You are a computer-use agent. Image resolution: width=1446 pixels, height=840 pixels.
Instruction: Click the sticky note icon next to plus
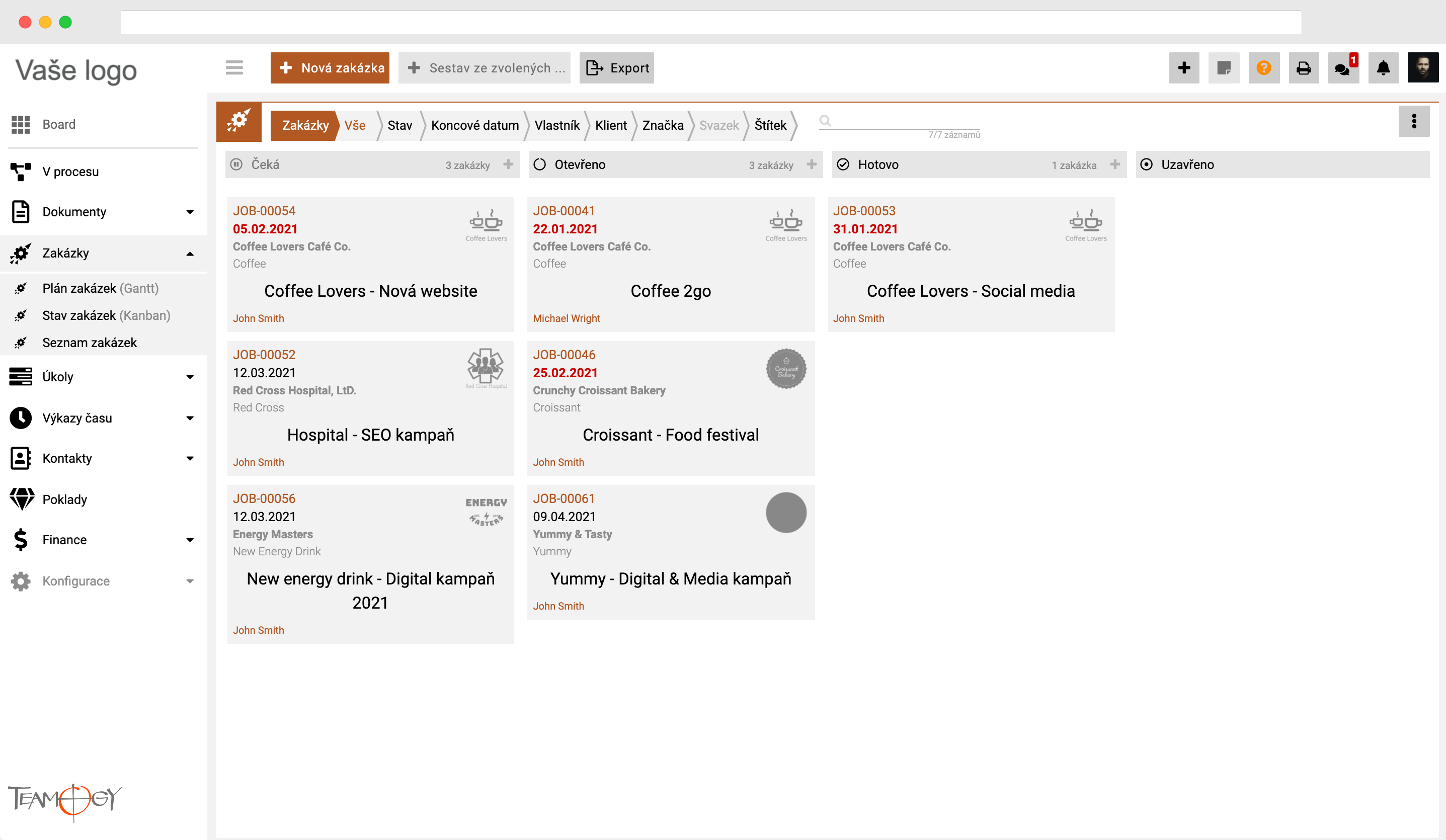1224,68
